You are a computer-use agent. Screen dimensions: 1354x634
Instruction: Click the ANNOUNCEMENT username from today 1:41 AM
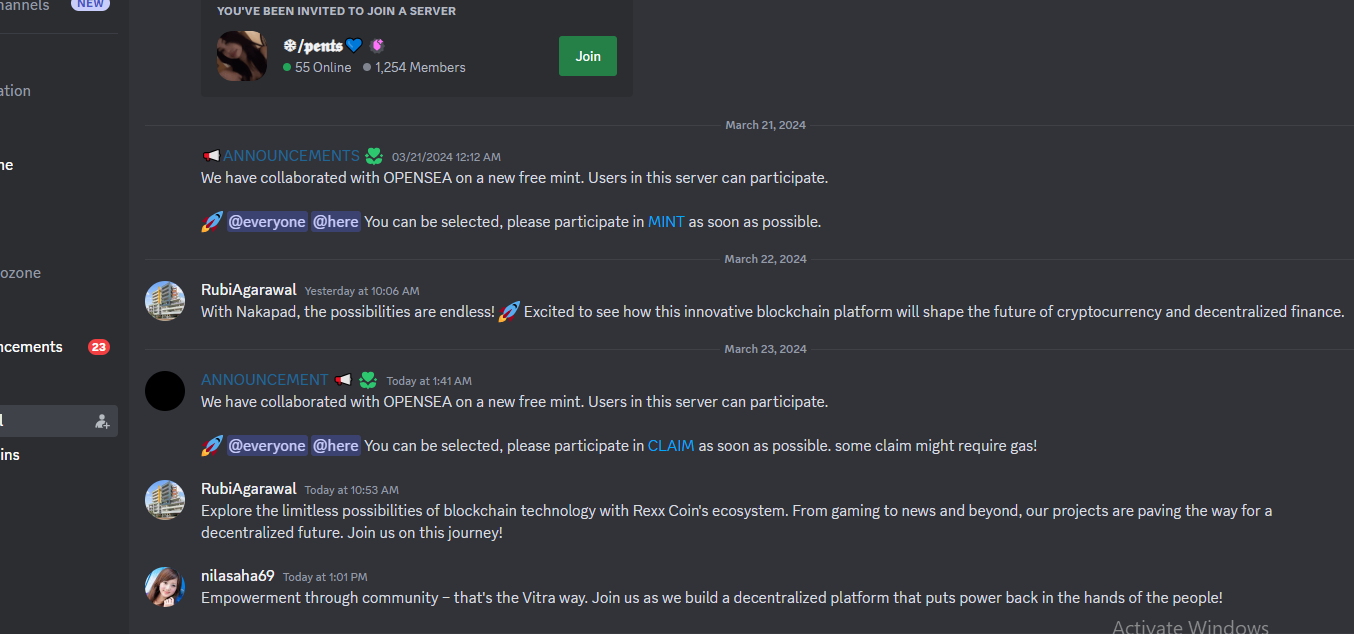coord(264,380)
